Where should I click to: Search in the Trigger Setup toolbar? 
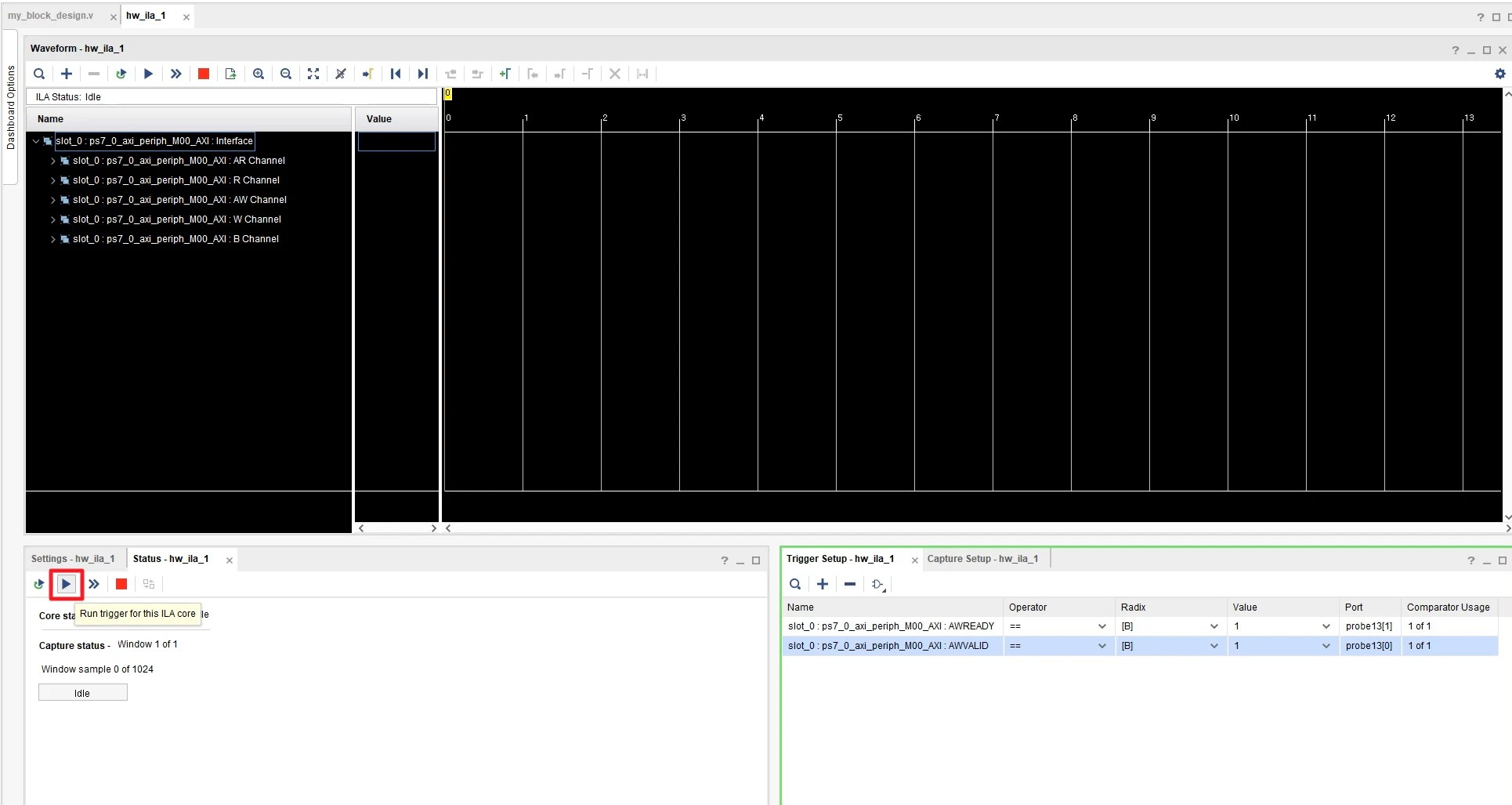795,584
